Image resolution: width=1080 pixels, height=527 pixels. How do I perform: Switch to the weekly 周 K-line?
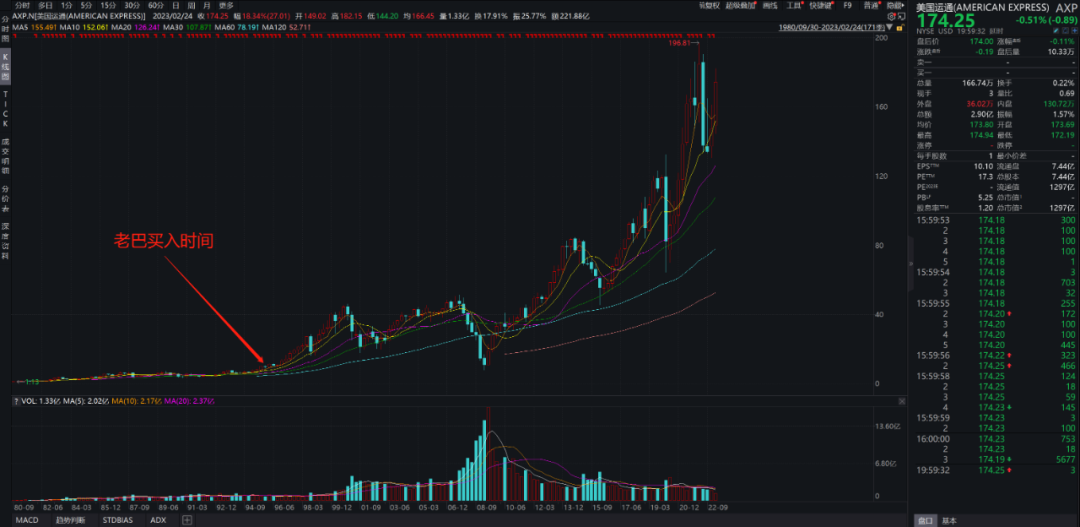[191, 6]
